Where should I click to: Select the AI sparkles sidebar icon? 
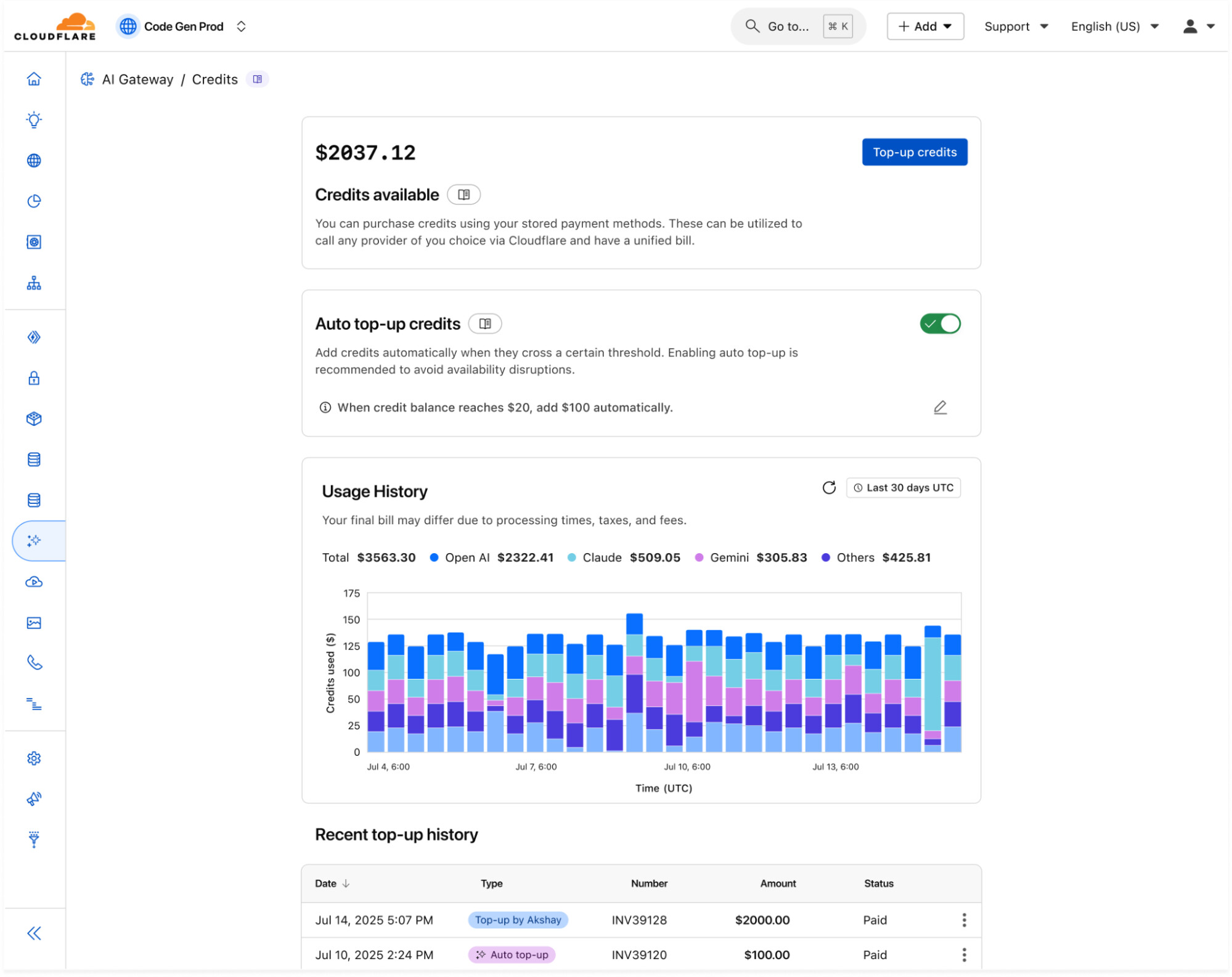click(x=34, y=541)
